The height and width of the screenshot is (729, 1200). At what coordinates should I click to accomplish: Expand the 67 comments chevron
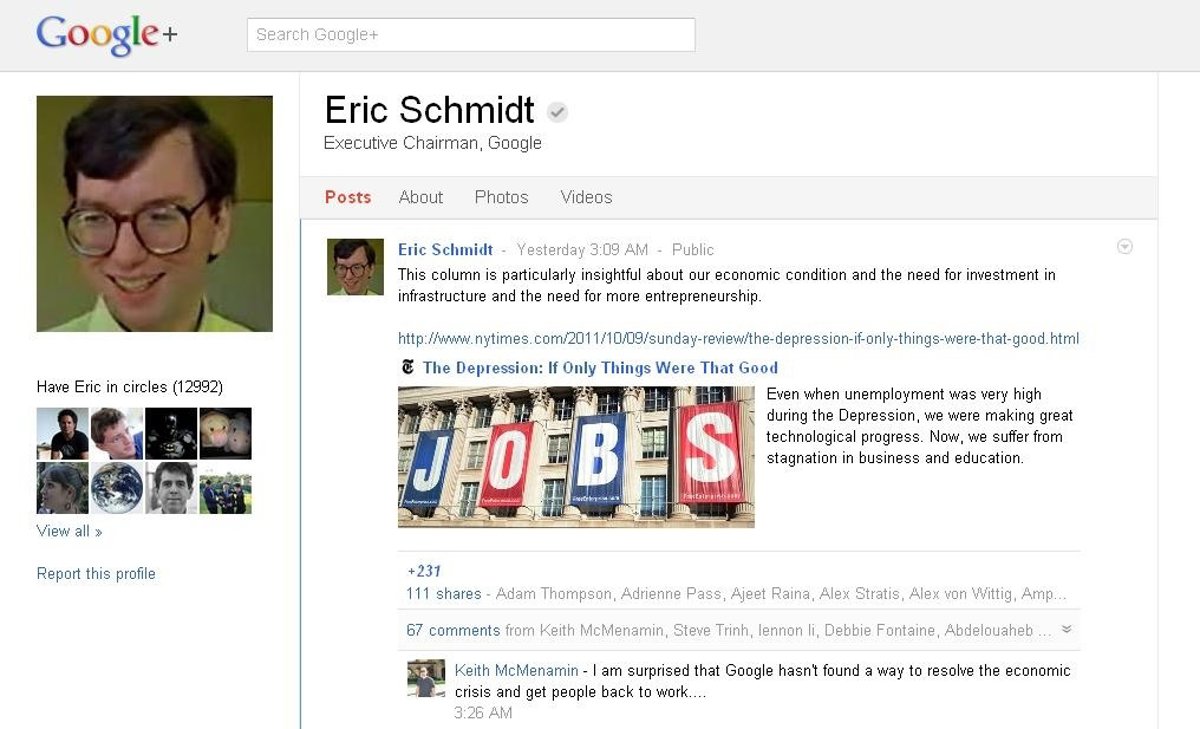pos(1067,630)
